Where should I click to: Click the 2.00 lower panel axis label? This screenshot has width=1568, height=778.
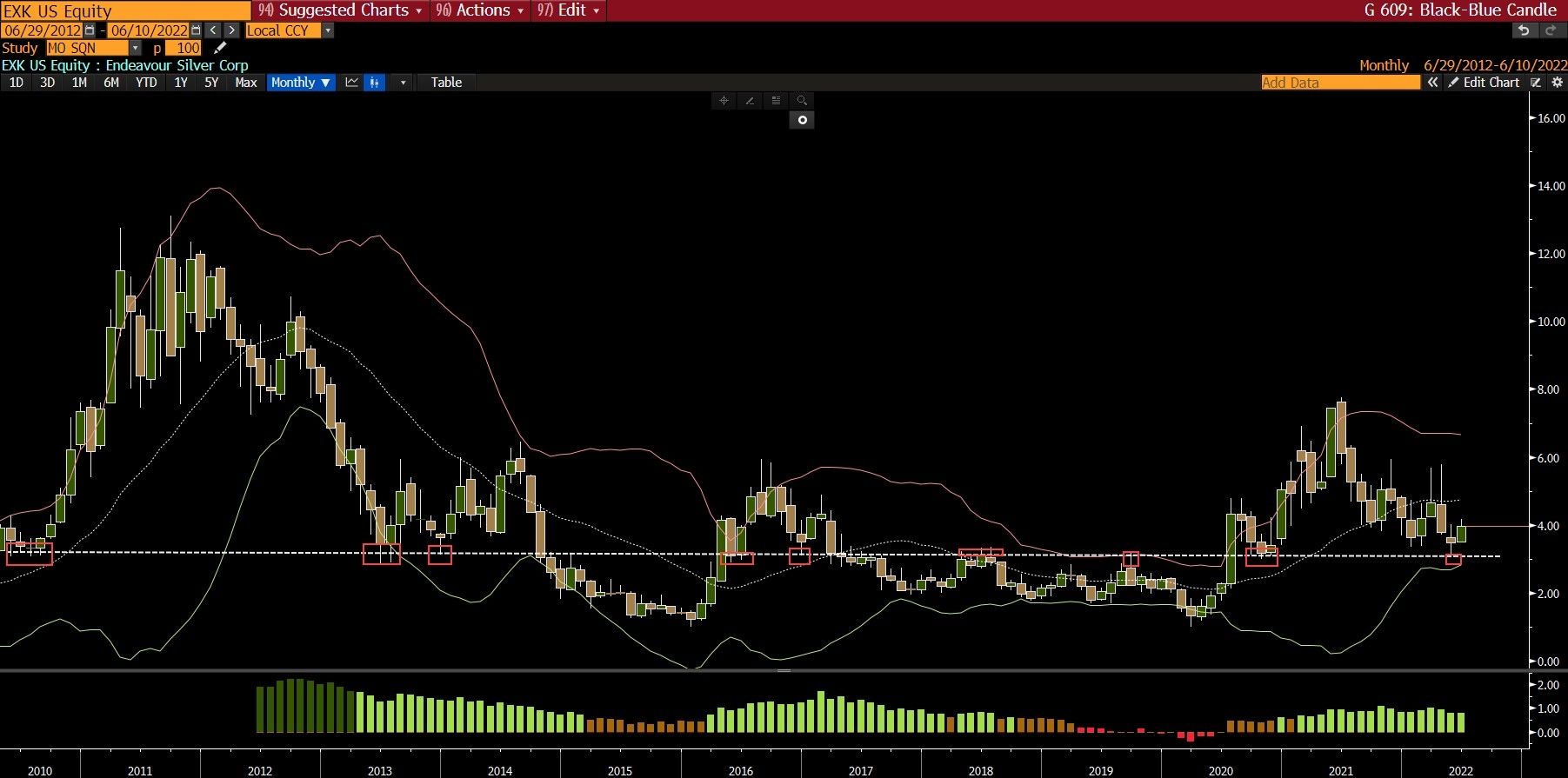pyautogui.click(x=1549, y=685)
